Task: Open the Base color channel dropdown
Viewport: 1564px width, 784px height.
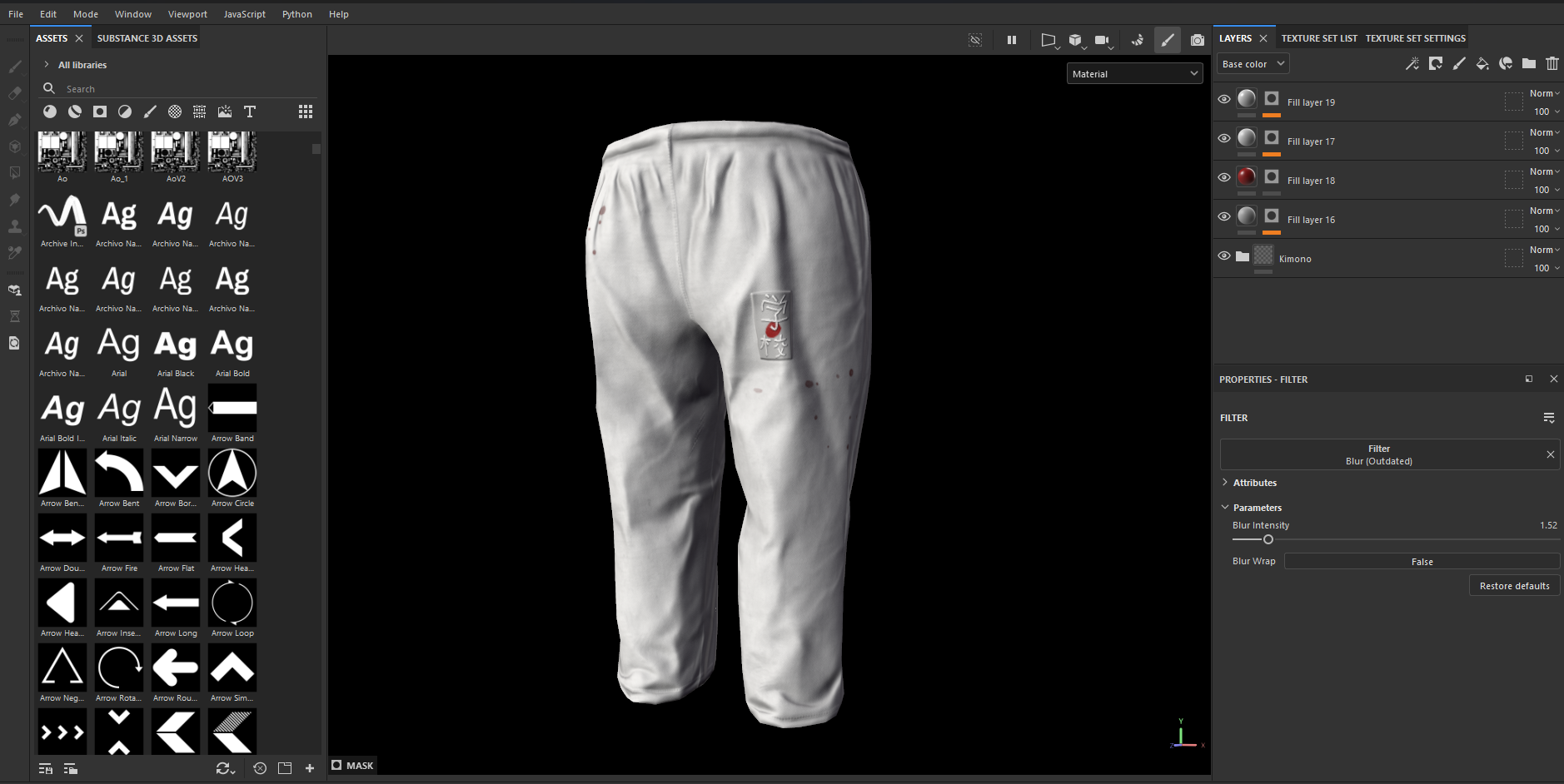Action: click(x=1253, y=64)
